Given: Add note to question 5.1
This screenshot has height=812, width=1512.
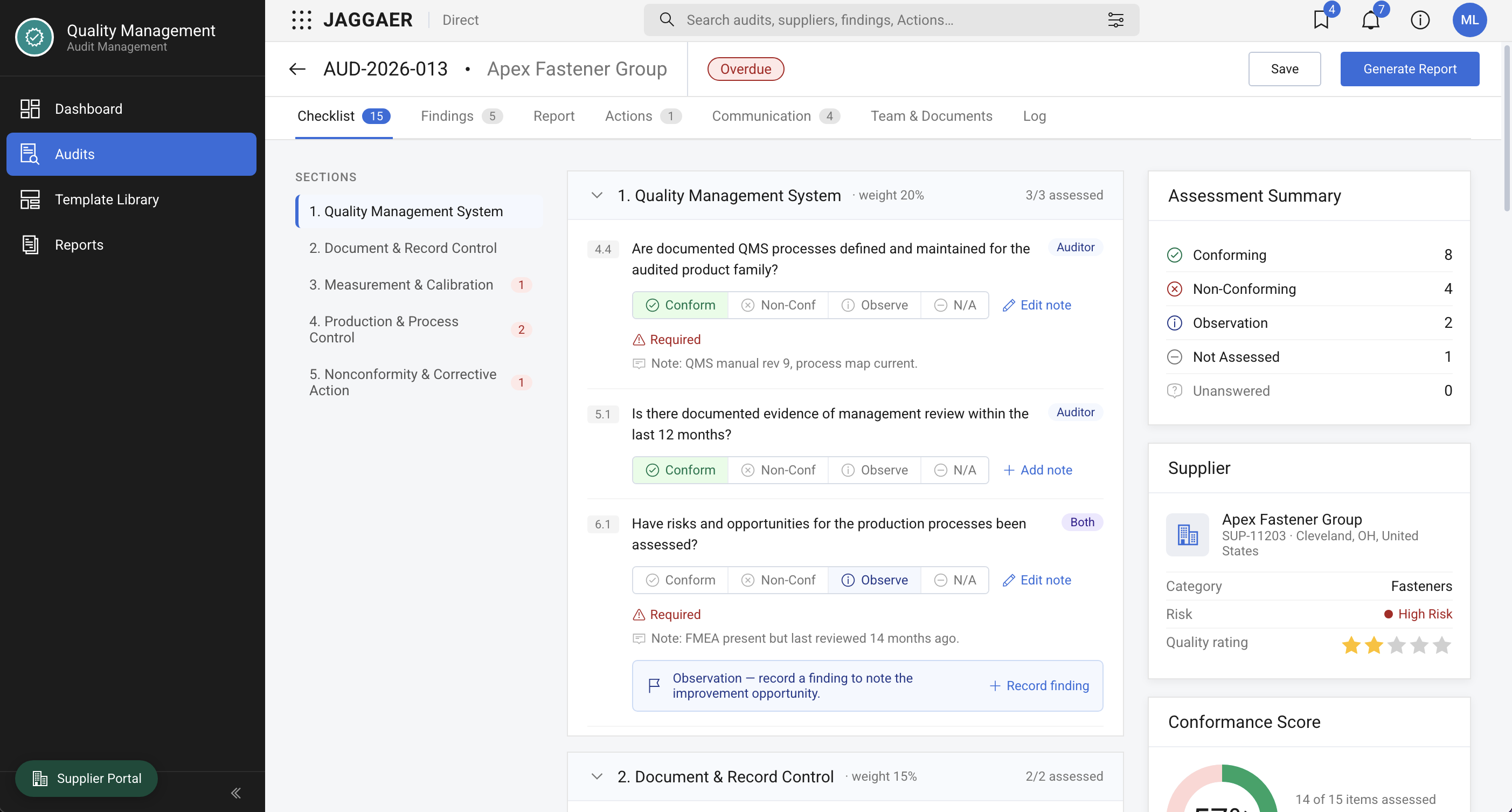Looking at the screenshot, I should click(x=1038, y=470).
